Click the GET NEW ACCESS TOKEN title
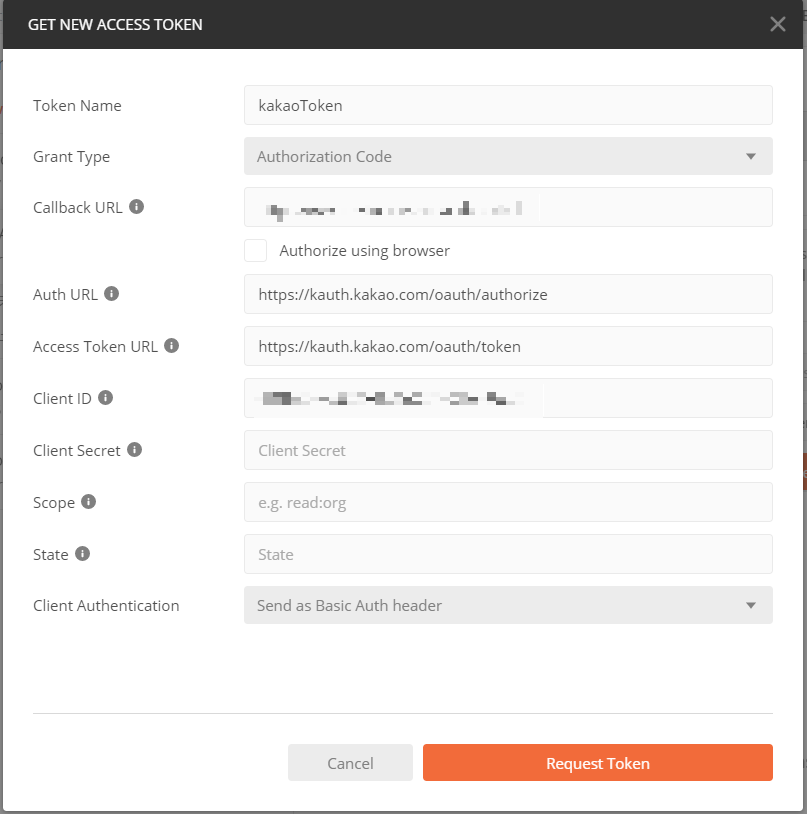This screenshot has height=814, width=807. pos(115,24)
